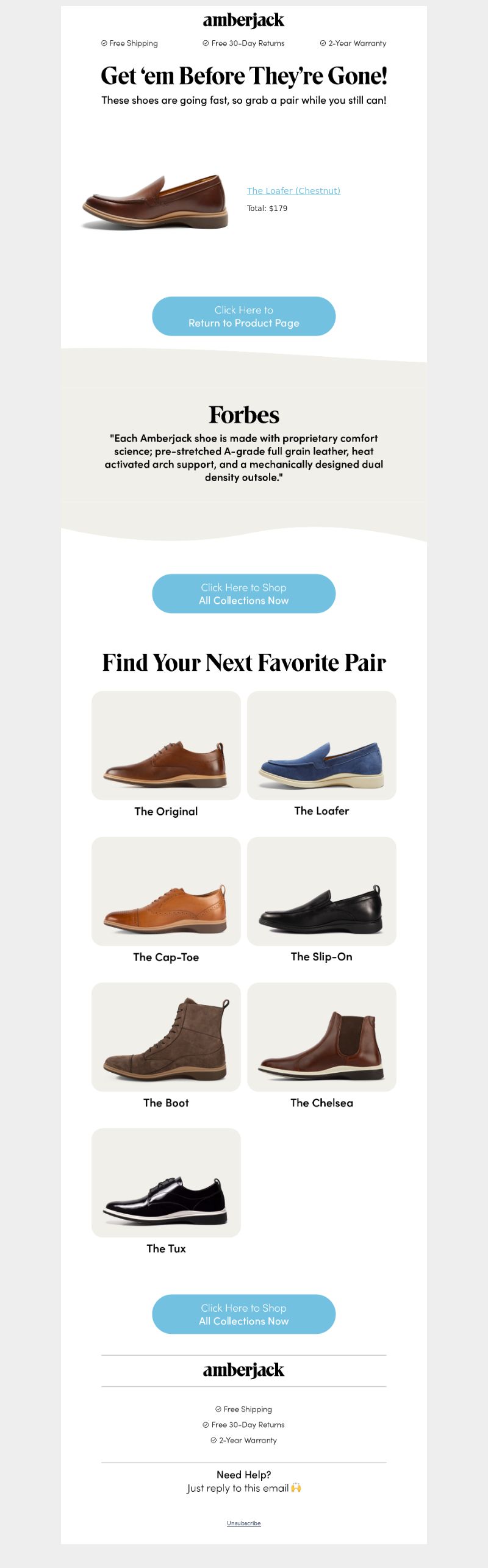488x1568 pixels.
Task: Click the chestnut loafer product image
Action: 155,201
